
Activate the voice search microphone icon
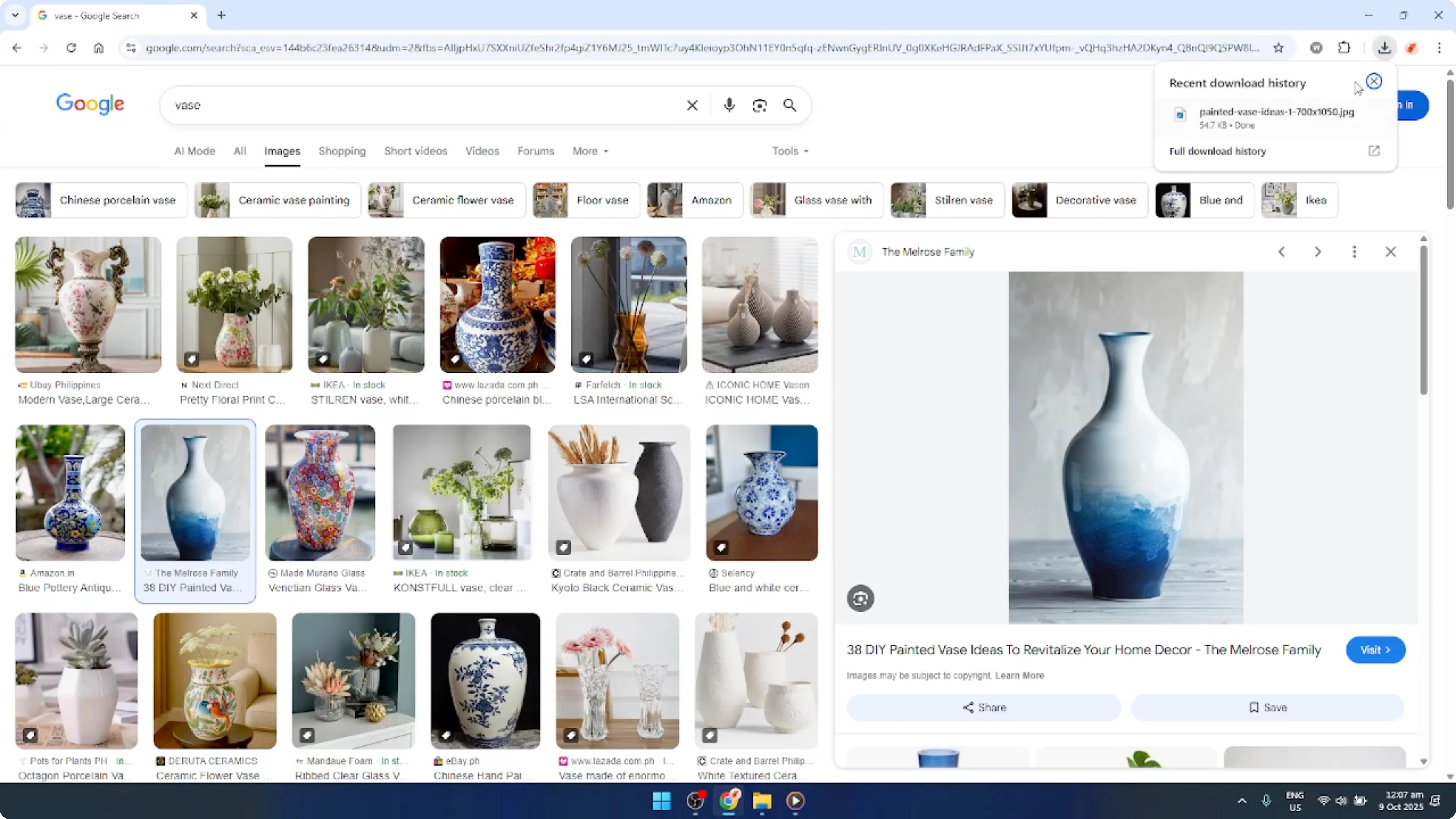729,105
